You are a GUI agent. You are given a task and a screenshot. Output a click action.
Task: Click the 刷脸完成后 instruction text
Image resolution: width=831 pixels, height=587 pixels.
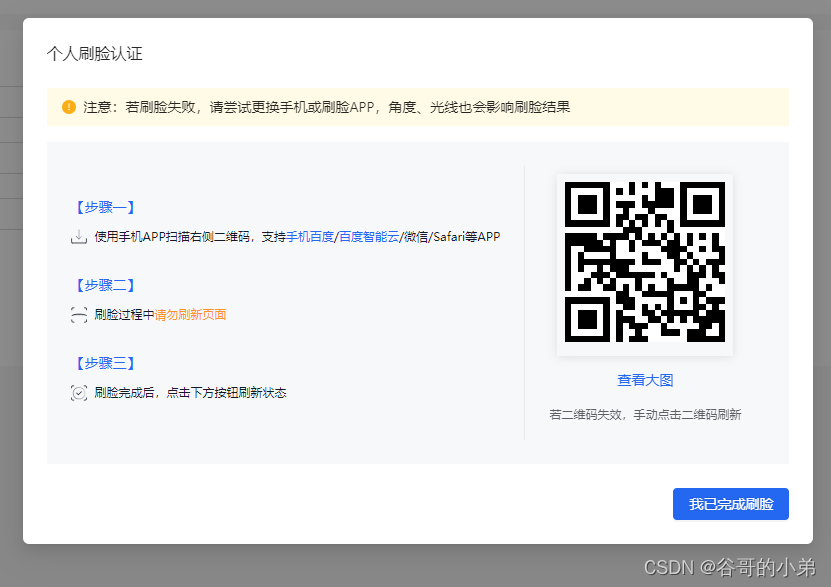click(190, 393)
